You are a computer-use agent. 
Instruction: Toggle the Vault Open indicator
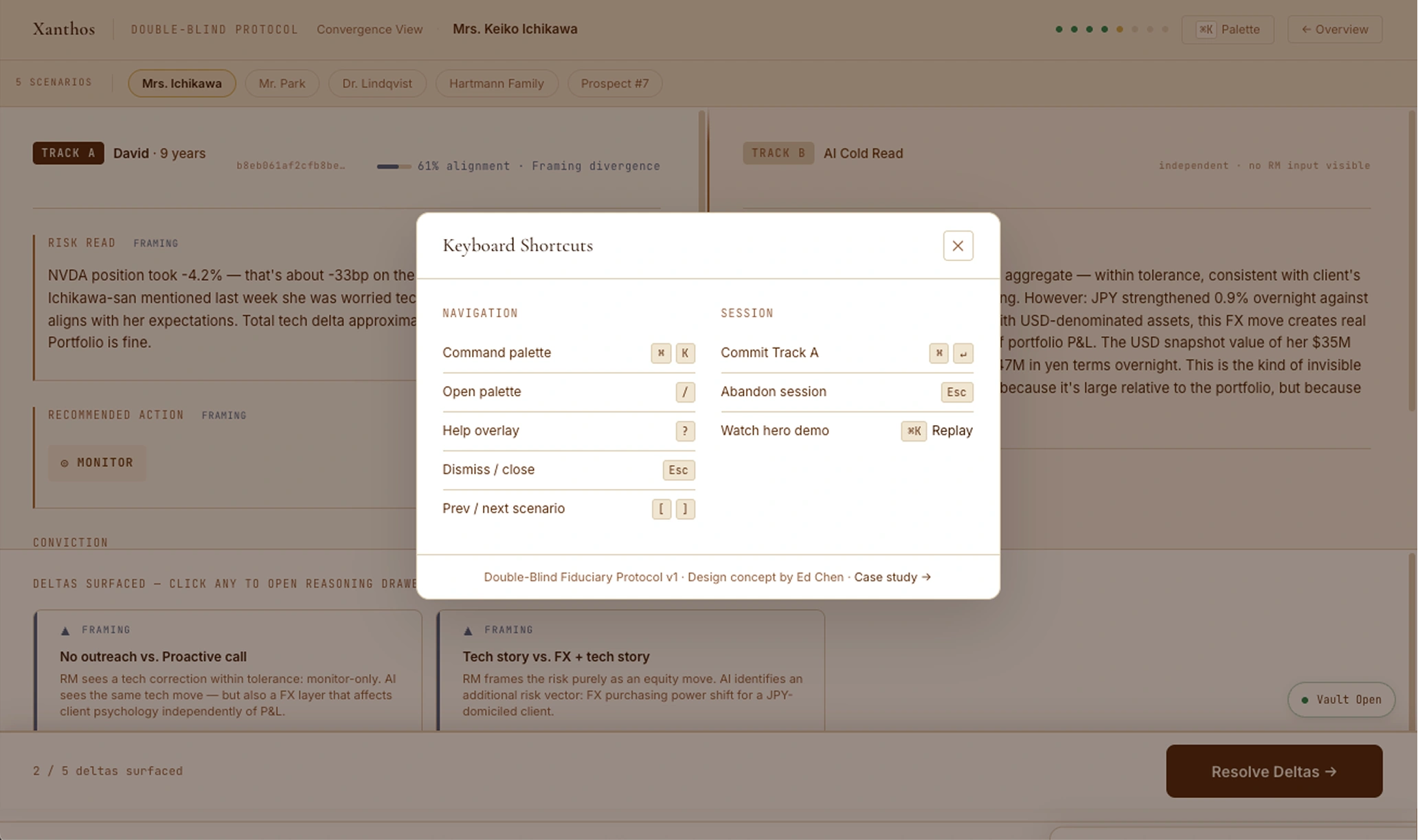click(1340, 700)
